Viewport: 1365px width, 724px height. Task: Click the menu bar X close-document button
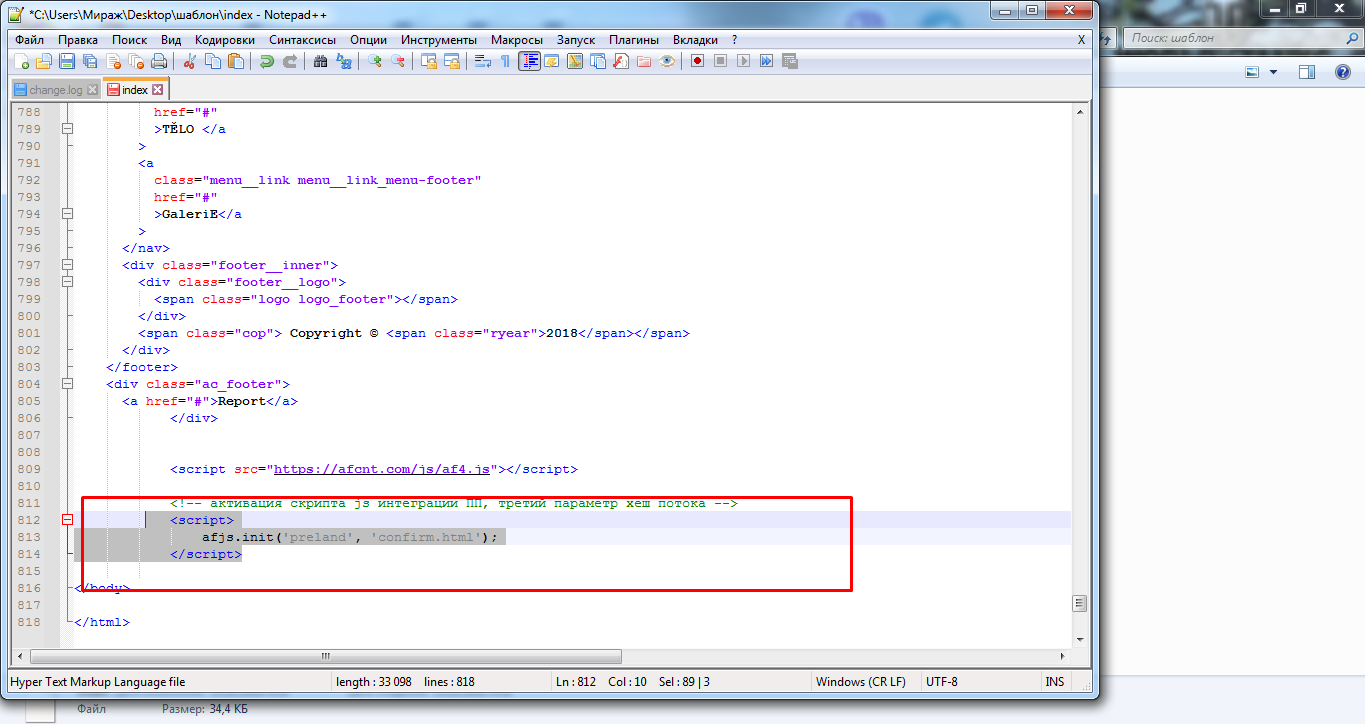coord(1081,40)
